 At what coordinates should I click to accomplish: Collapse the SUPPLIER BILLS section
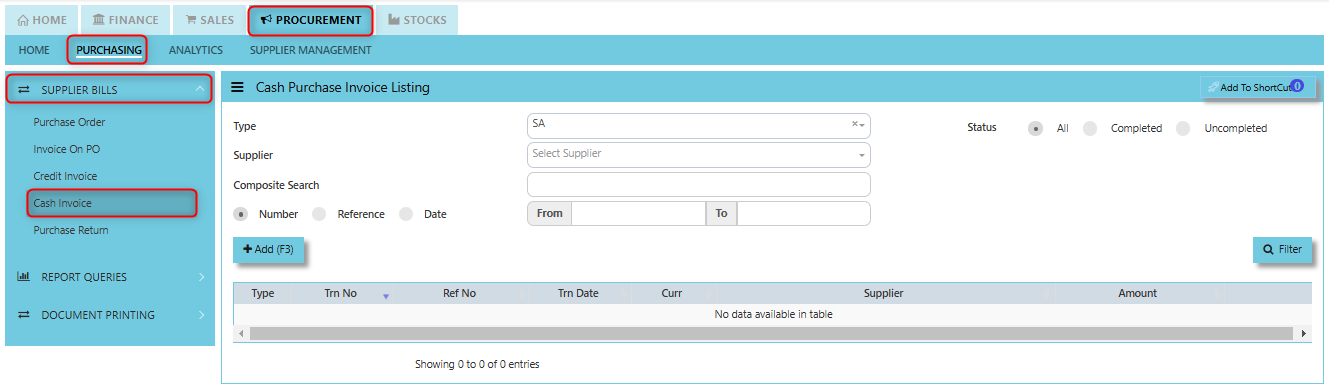click(109, 89)
